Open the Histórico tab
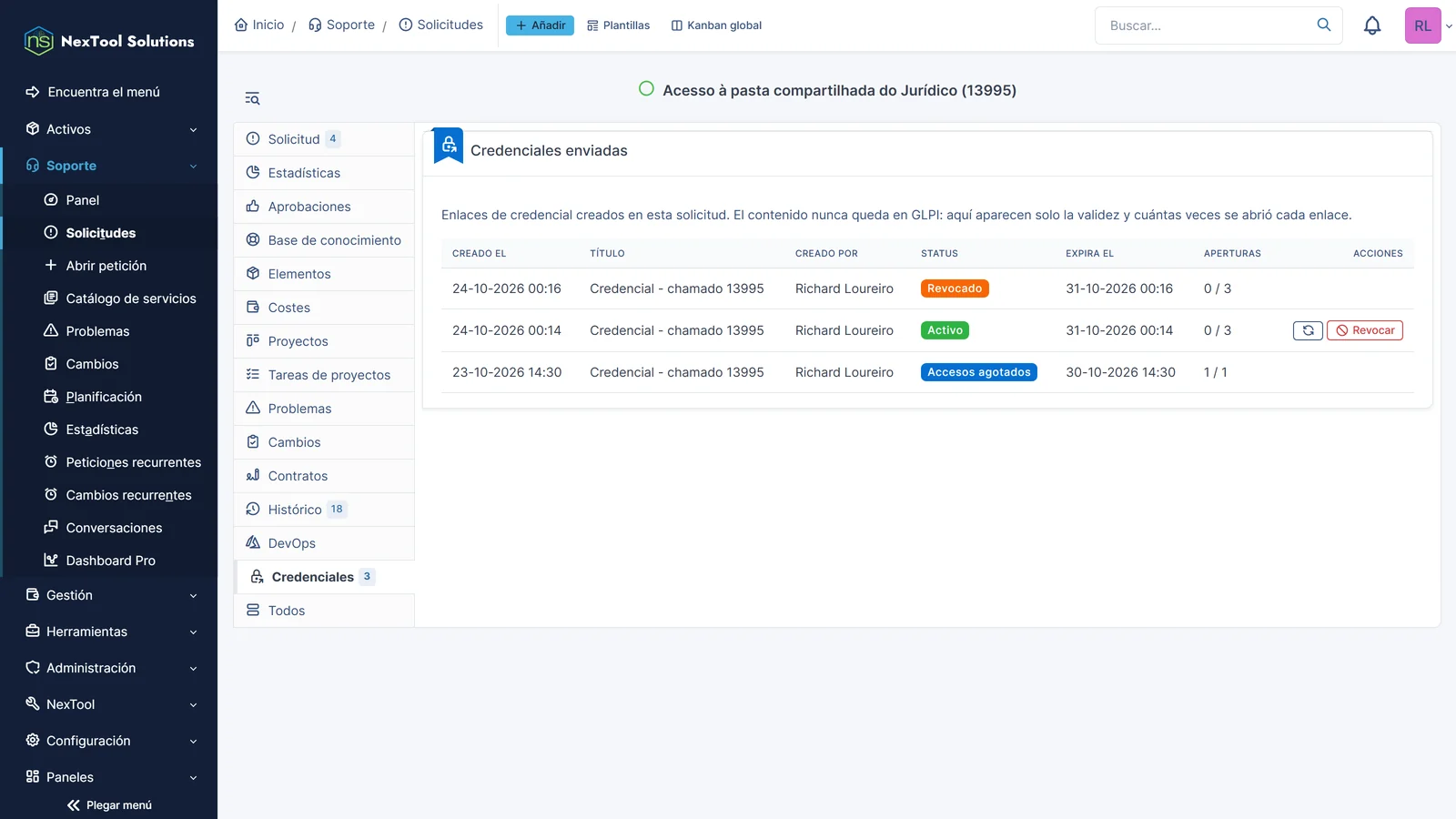The image size is (1456, 819). (x=324, y=510)
